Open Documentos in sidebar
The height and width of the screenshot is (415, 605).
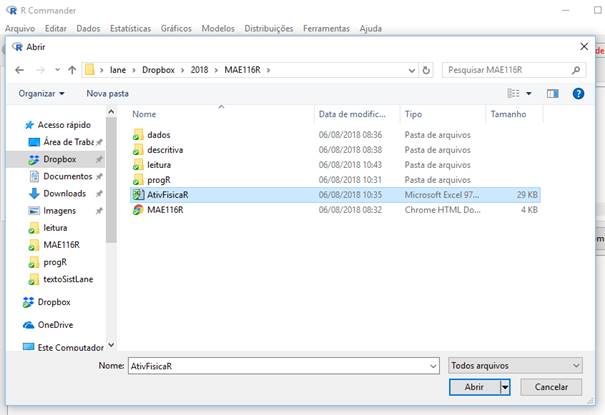click(62, 176)
